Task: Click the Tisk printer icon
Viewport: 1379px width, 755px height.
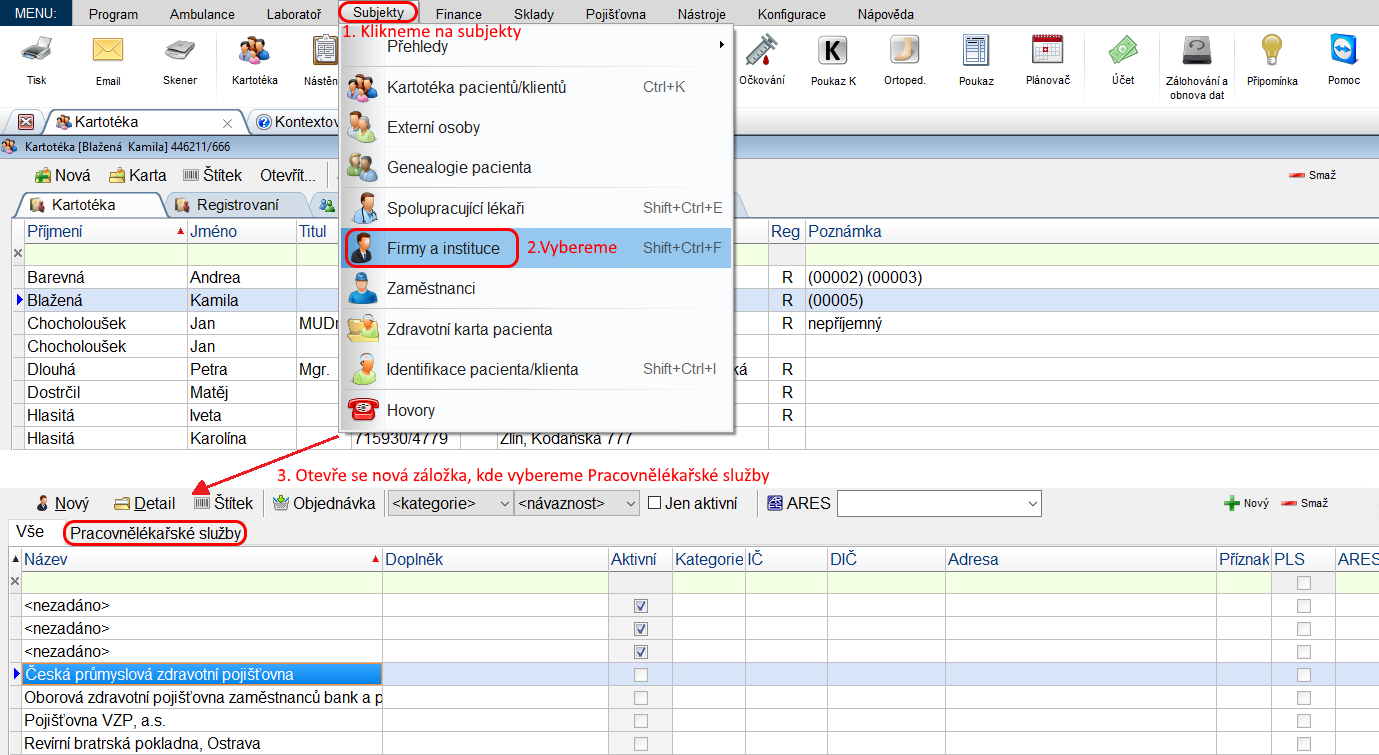Action: coord(37,51)
